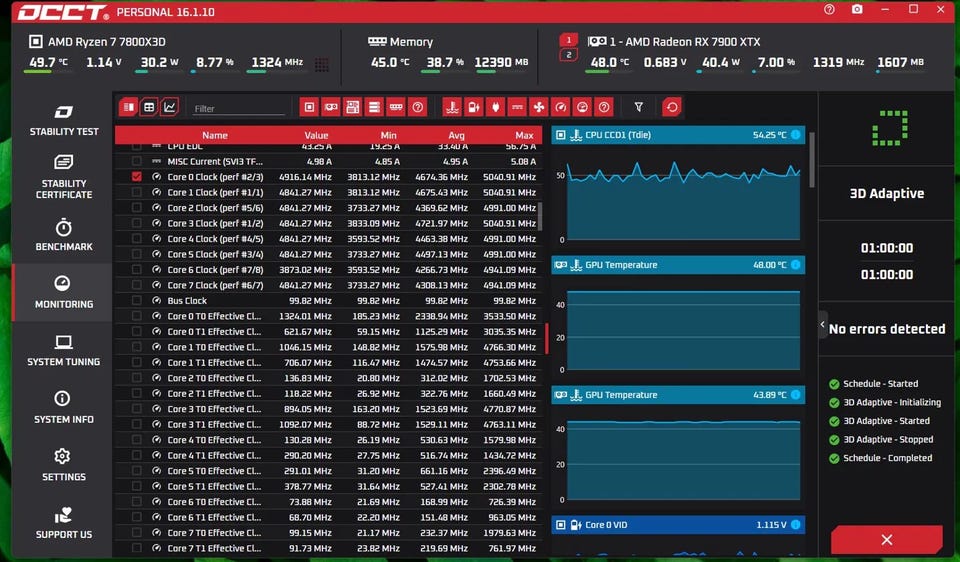Tick the Core 7 T1 Effective Clock checkbox

point(136,548)
